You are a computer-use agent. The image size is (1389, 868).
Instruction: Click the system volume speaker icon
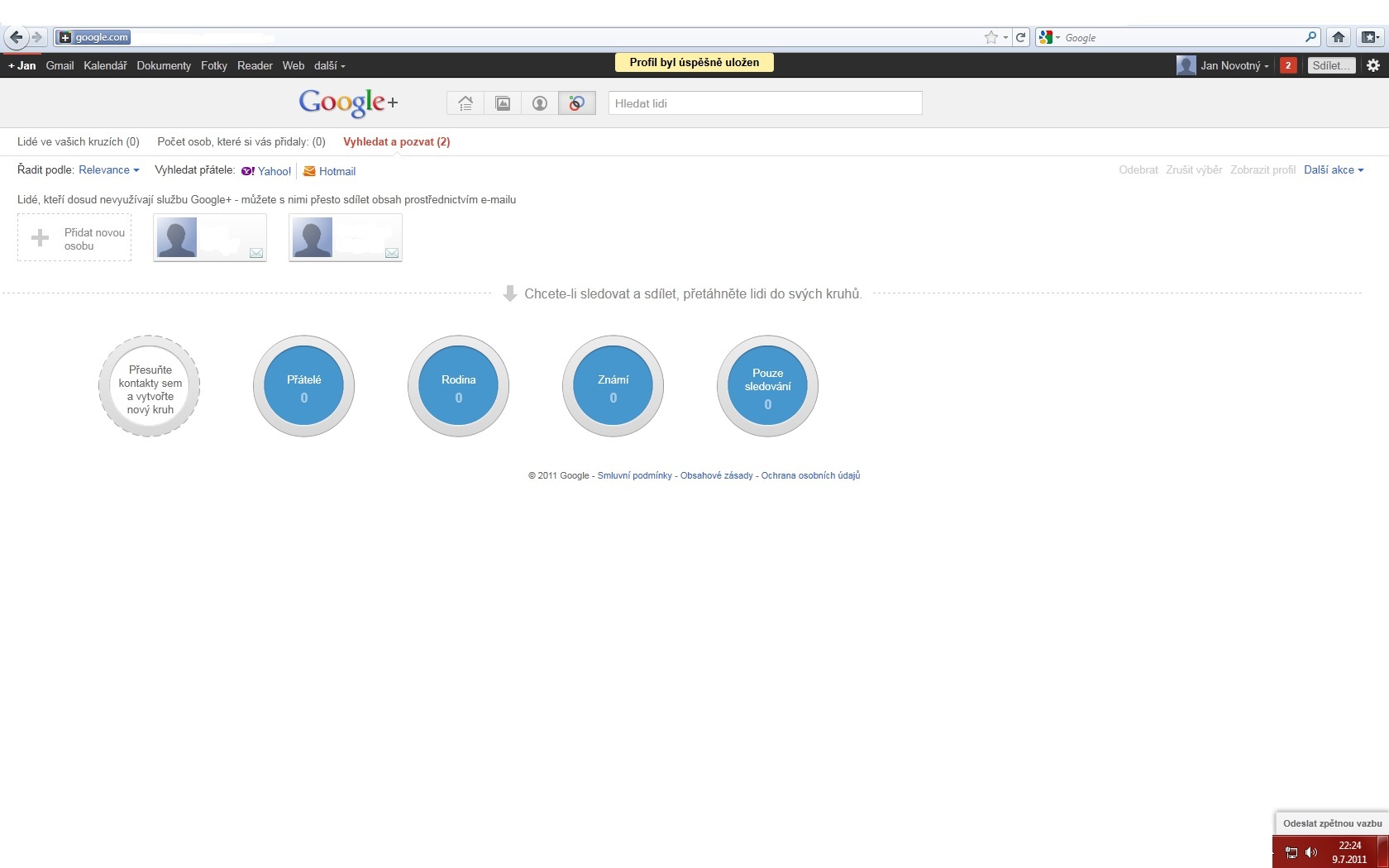(1310, 852)
